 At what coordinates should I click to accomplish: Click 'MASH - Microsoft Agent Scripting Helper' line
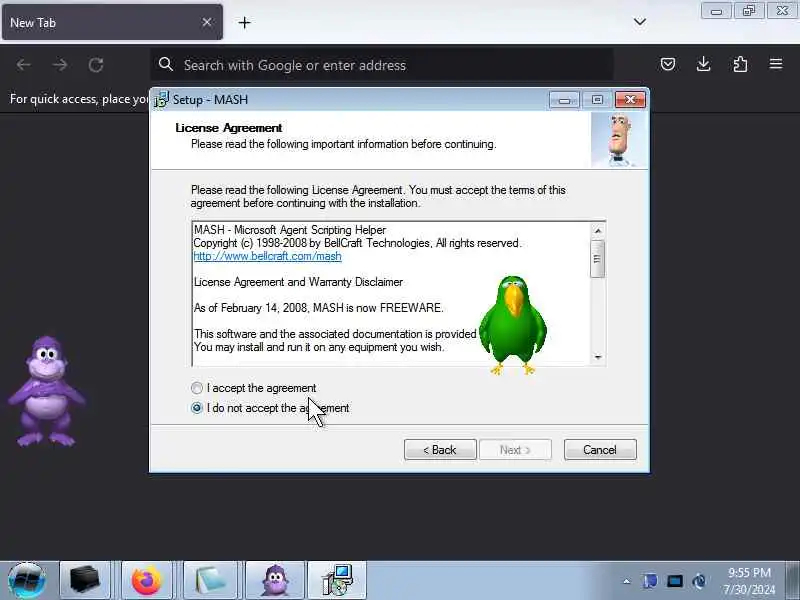[x=290, y=230]
